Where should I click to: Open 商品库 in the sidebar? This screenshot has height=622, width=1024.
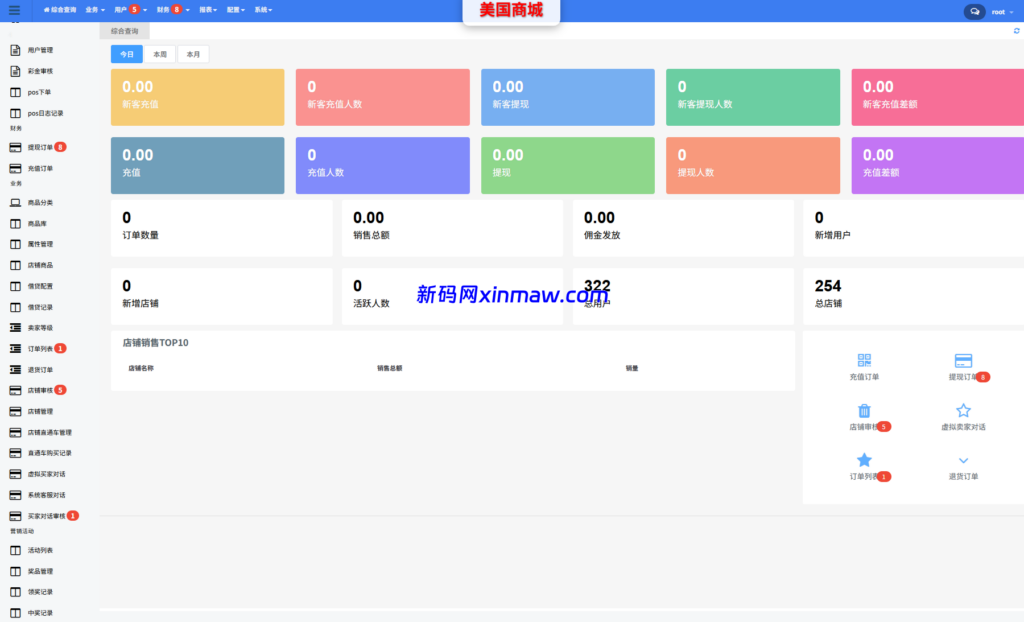click(37, 223)
